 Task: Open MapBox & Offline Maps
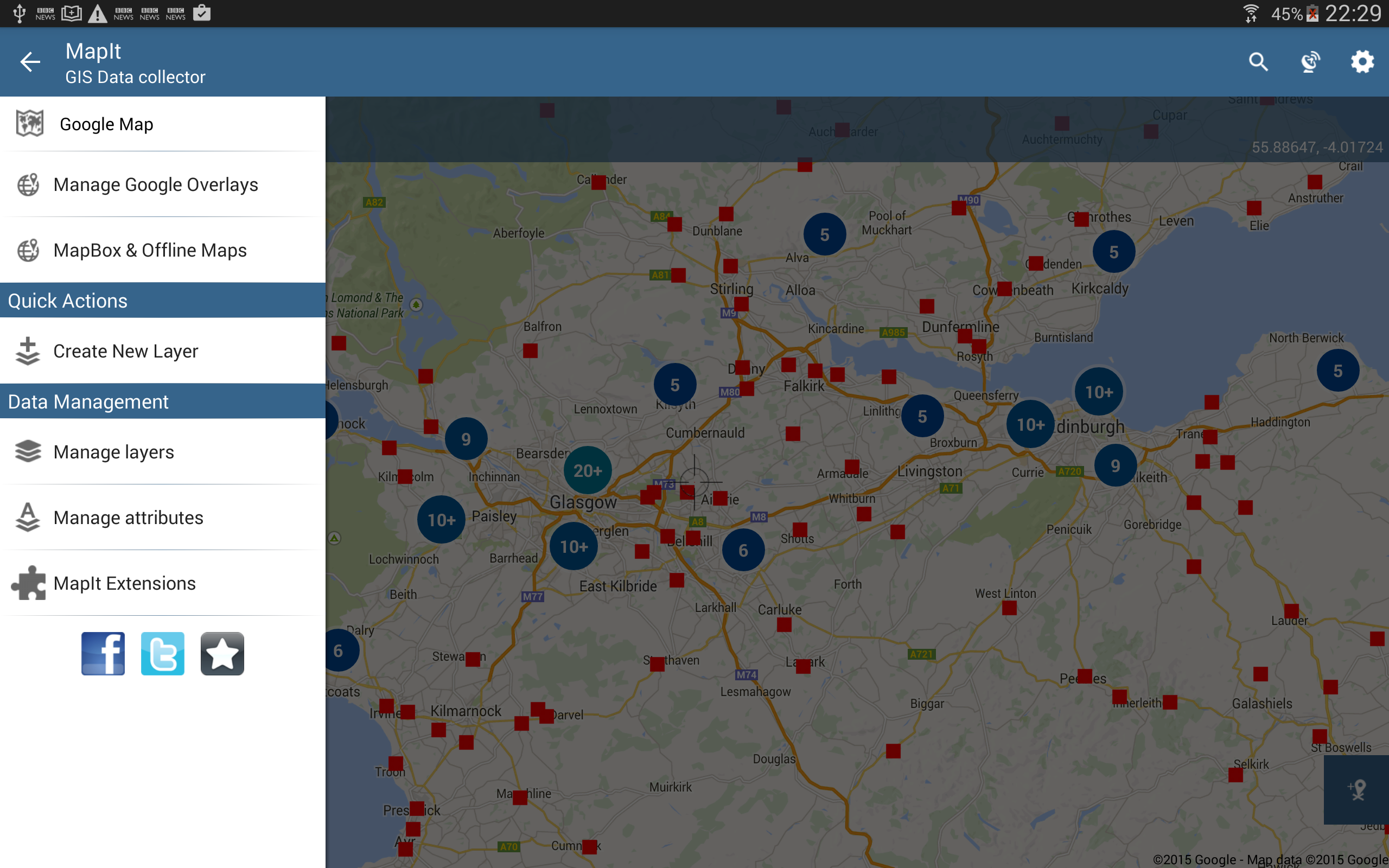pos(162,250)
